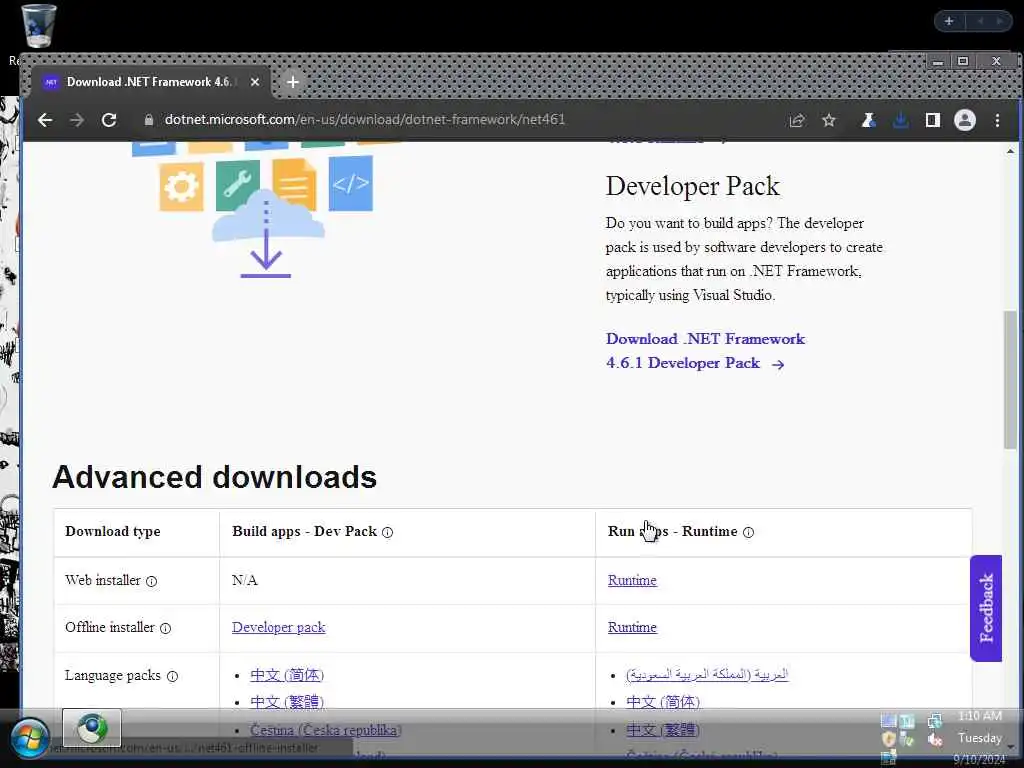Open the browser profile avatar

tap(965, 120)
